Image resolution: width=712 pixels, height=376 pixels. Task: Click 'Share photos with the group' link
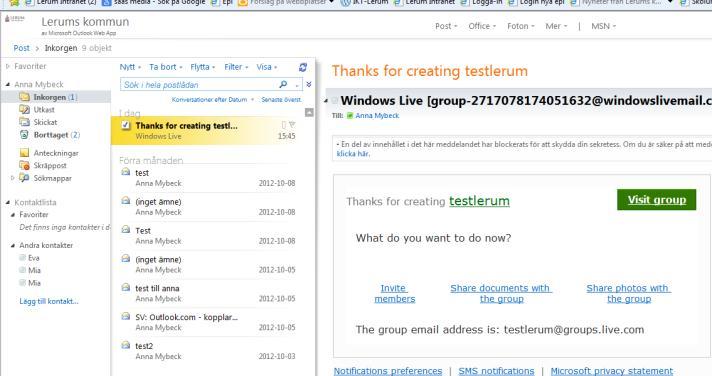click(x=628, y=293)
